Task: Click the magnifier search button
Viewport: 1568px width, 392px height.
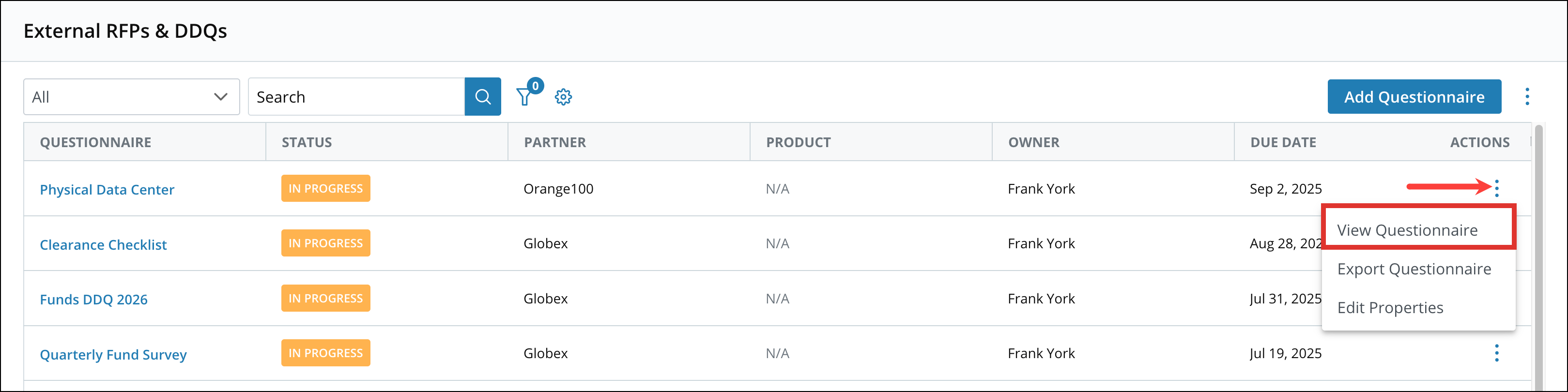Action: pos(483,97)
